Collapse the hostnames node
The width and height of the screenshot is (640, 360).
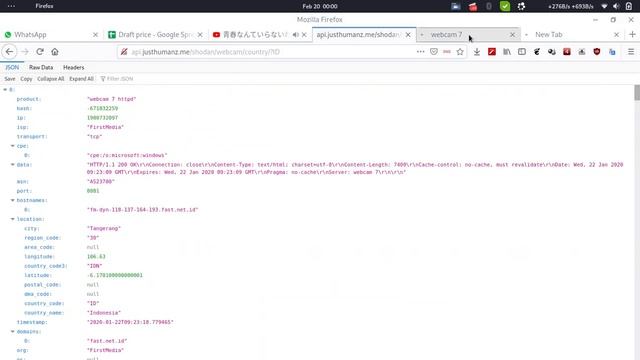[13, 200]
